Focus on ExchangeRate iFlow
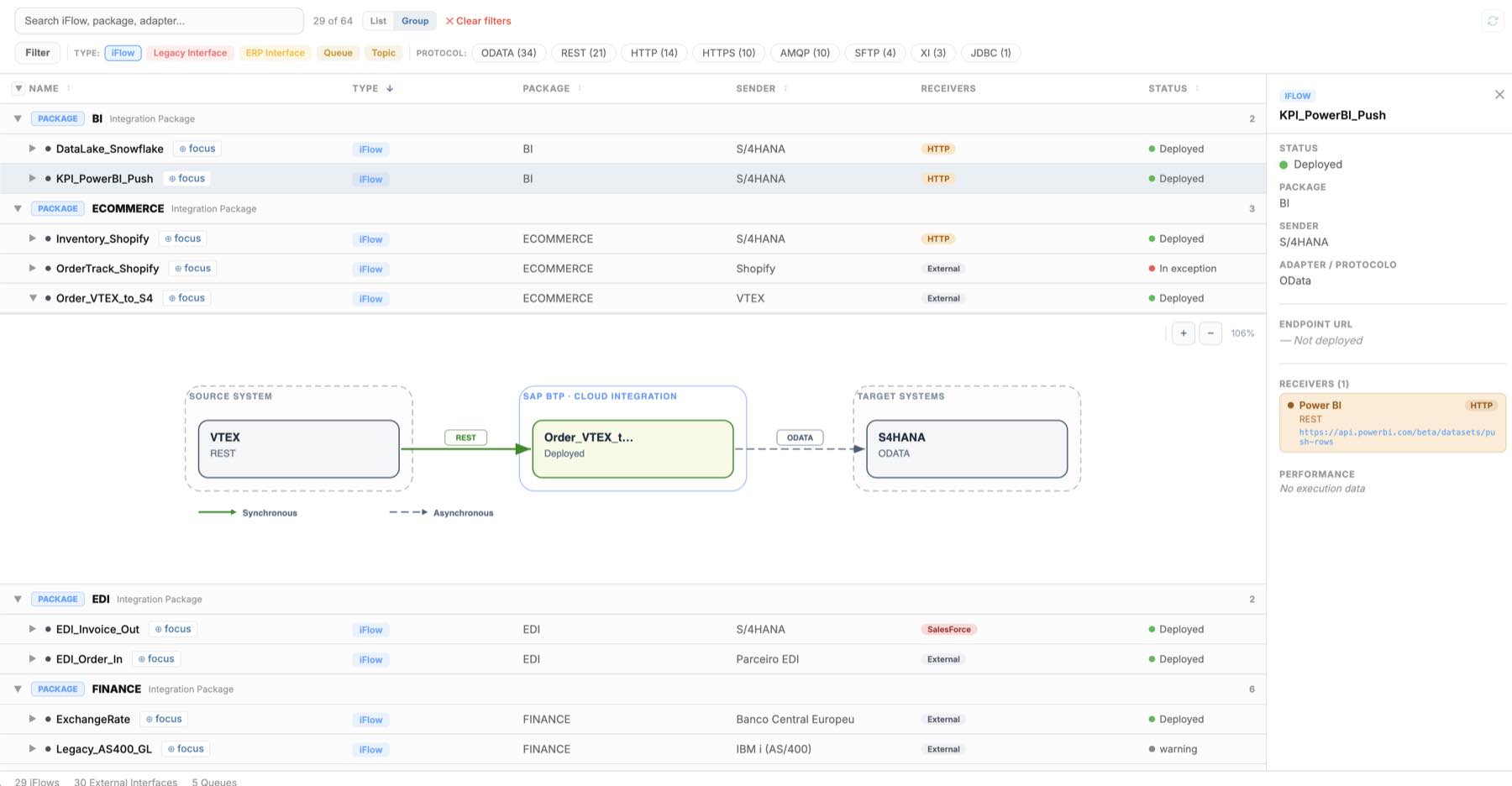Image resolution: width=1512 pixels, height=786 pixels. coord(164,719)
